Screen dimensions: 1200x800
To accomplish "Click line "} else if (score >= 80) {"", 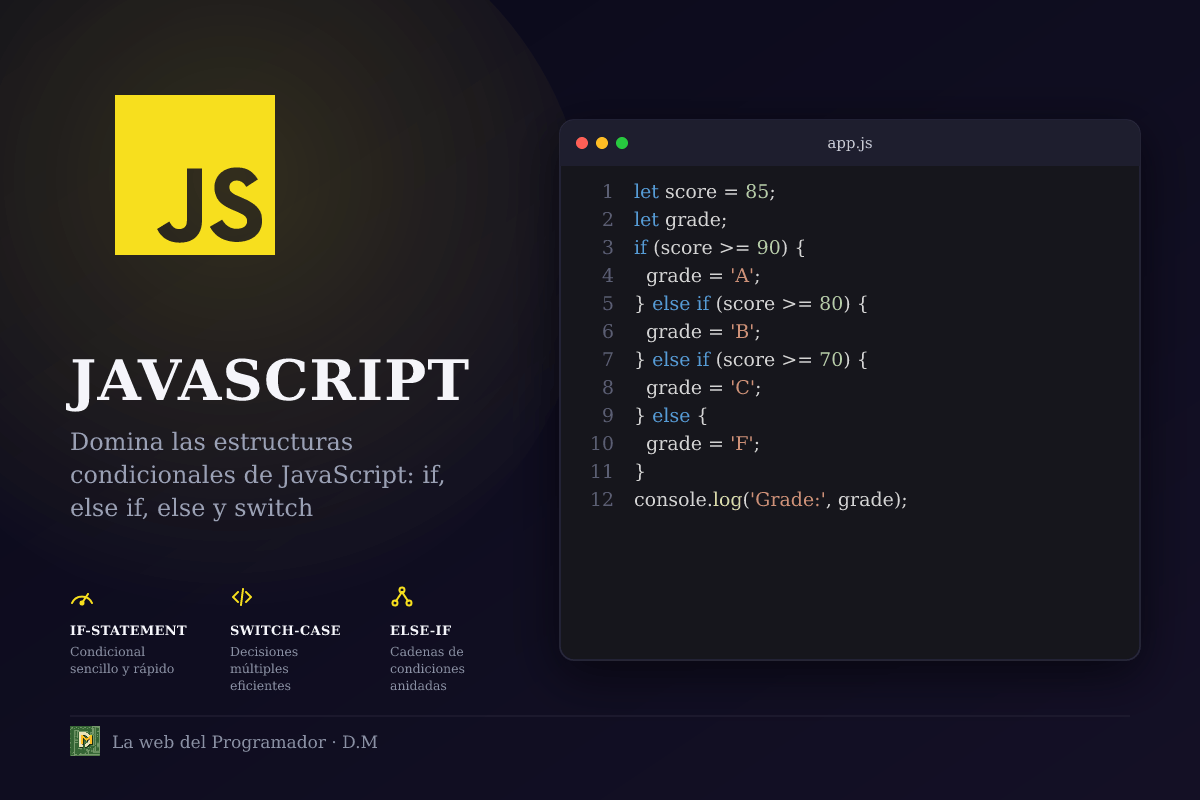I will coord(751,303).
